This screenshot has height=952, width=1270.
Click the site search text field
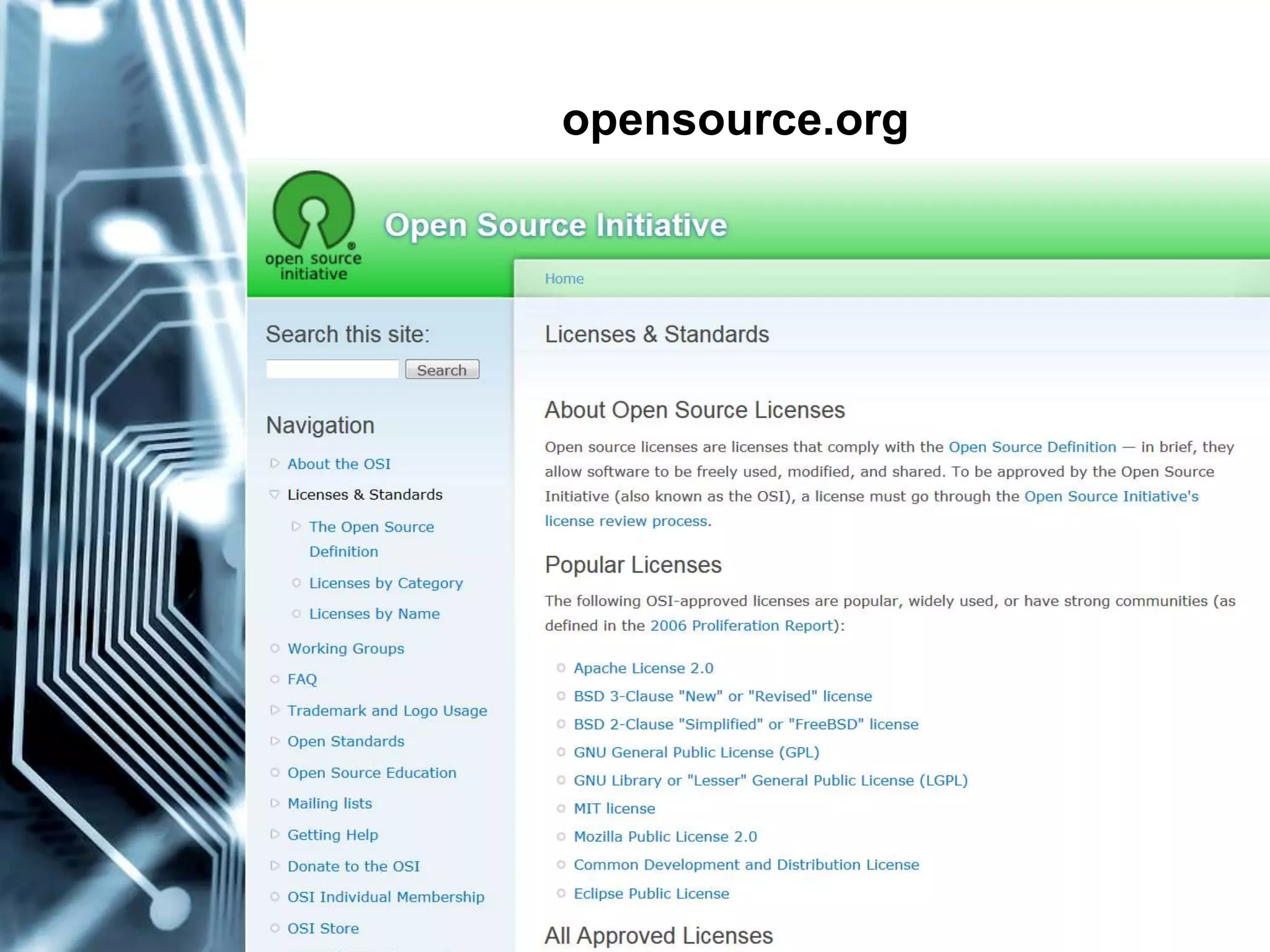[x=332, y=369]
